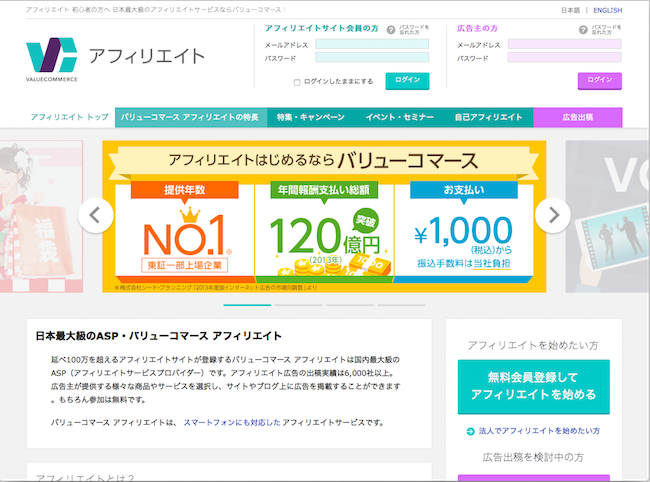Go to next carousel slide arrow
650x482 pixels.
click(x=553, y=215)
